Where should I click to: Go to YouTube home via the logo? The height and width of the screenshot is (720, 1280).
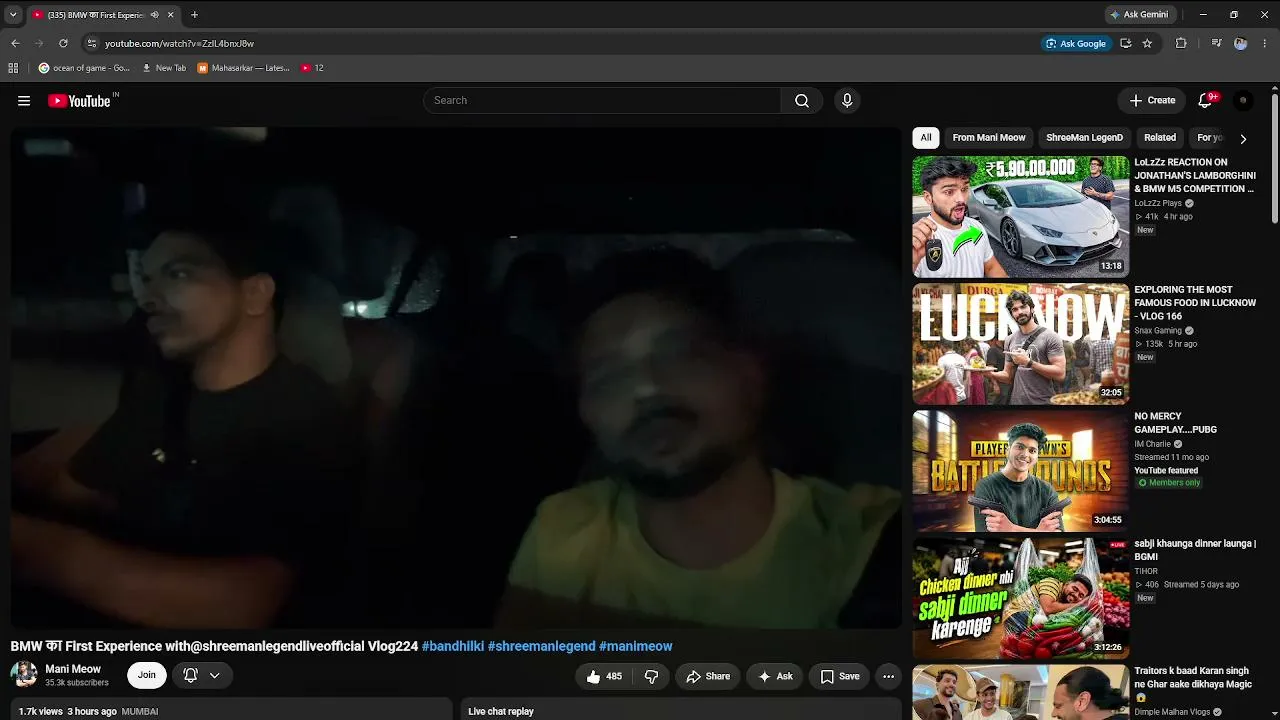(80, 101)
